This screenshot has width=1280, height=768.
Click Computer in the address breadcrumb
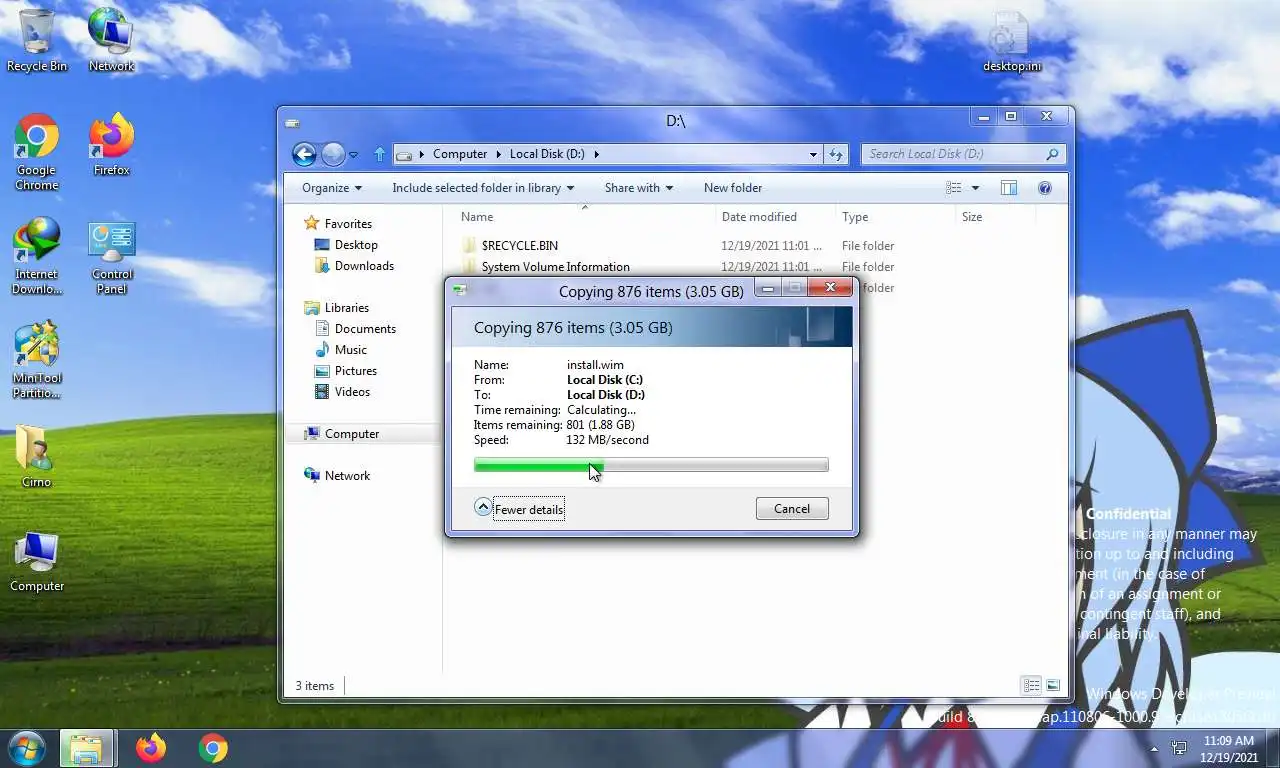point(460,154)
